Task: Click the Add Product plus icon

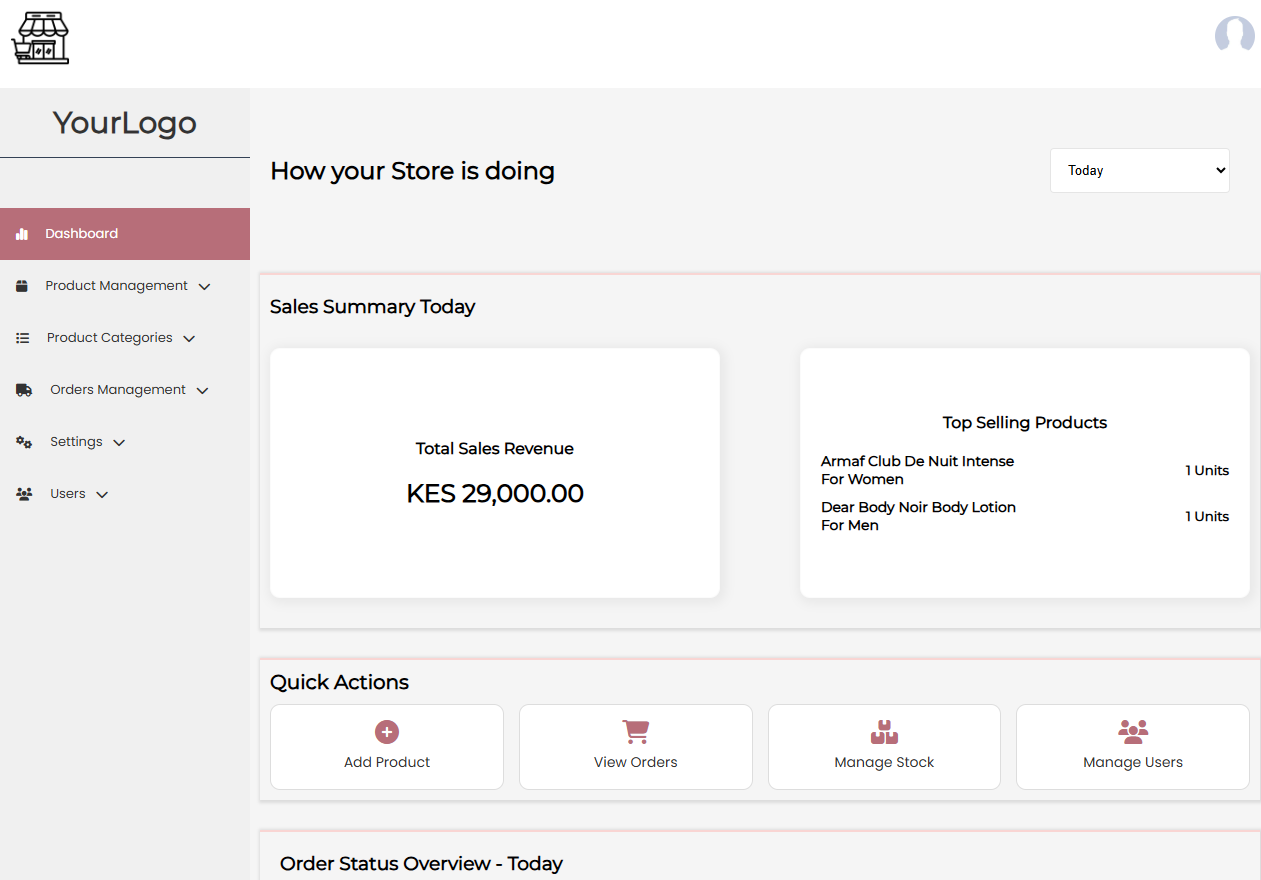Action: pos(386,731)
